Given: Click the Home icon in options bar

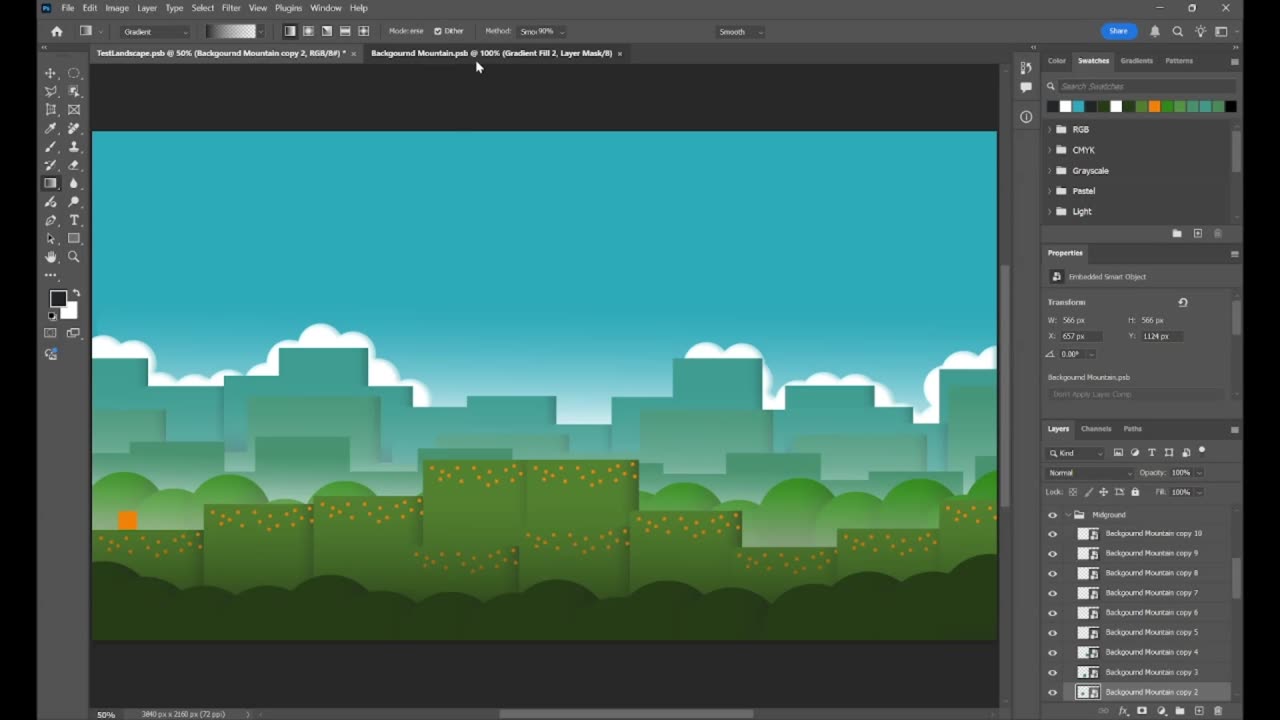Looking at the screenshot, I should point(57,32).
